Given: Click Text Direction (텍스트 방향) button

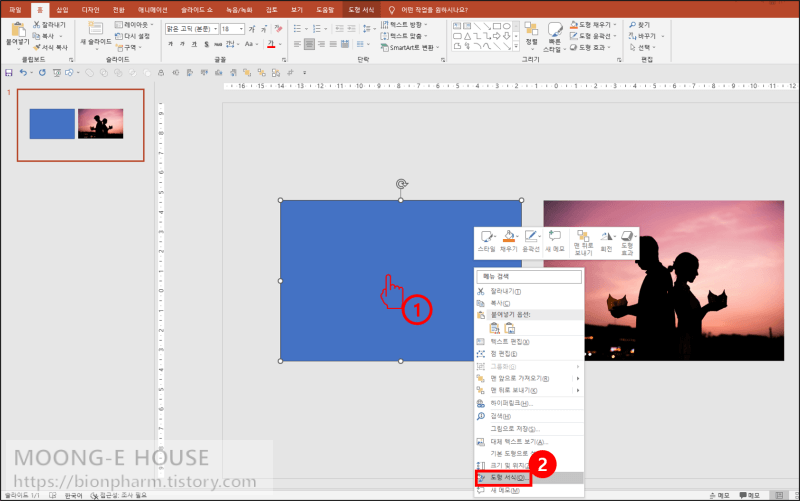Looking at the screenshot, I should click(404, 24).
